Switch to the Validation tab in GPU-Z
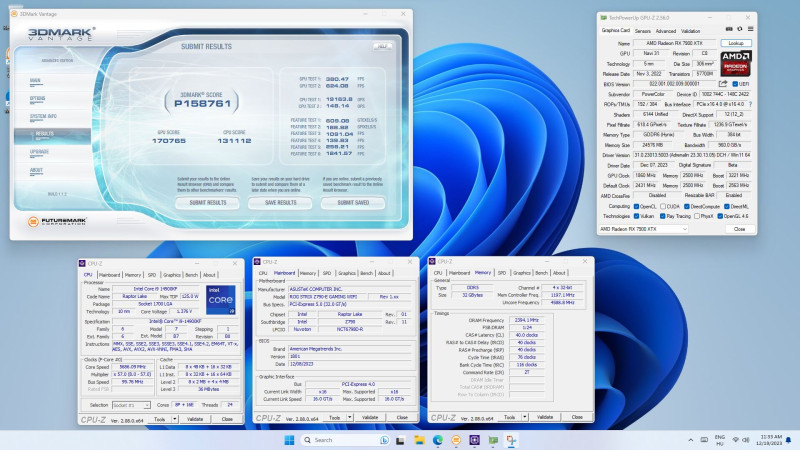Screen dimensions: 800x450 tap(690, 31)
